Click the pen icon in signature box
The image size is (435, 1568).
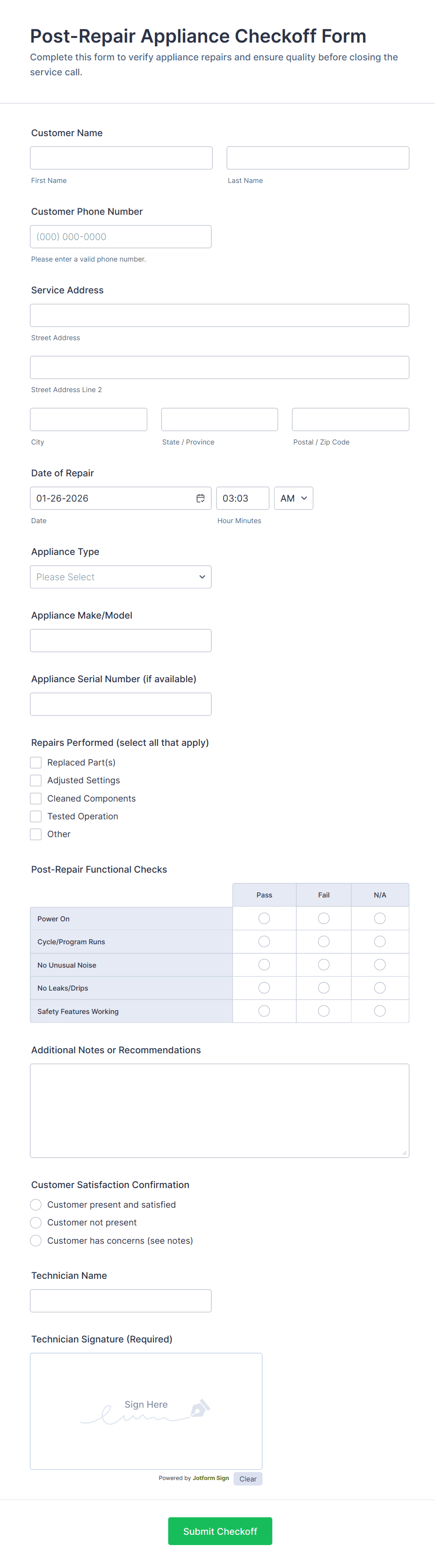tap(200, 1408)
